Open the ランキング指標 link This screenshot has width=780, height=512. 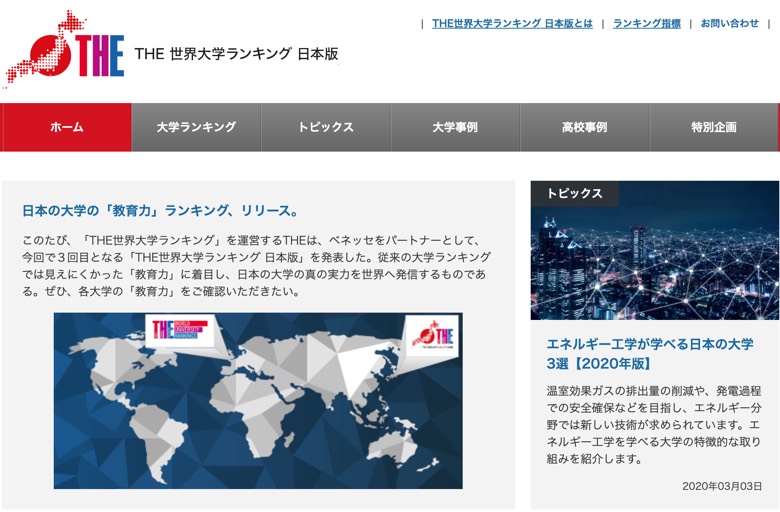pos(647,23)
